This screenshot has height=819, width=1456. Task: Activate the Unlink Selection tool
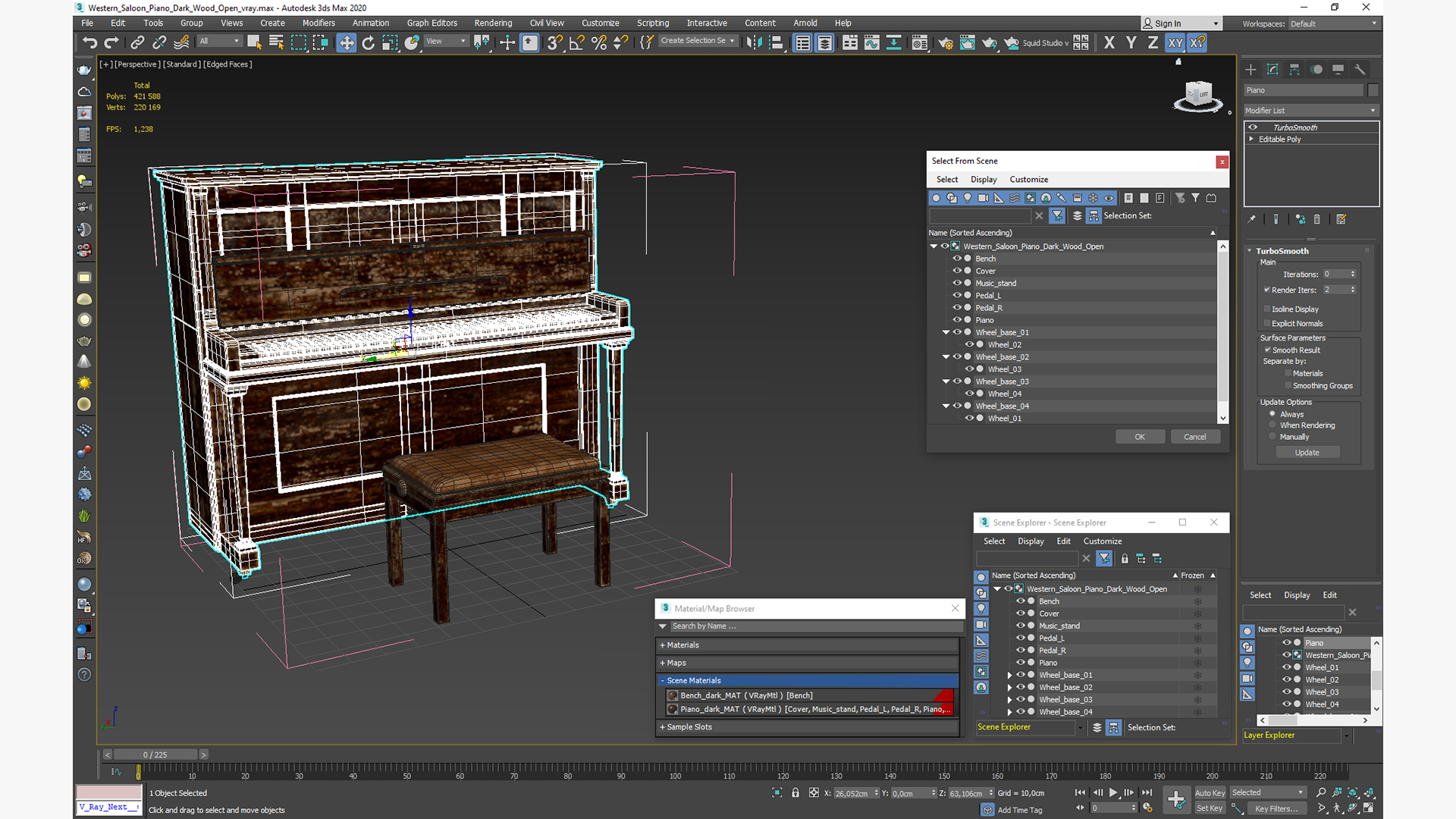[x=159, y=42]
